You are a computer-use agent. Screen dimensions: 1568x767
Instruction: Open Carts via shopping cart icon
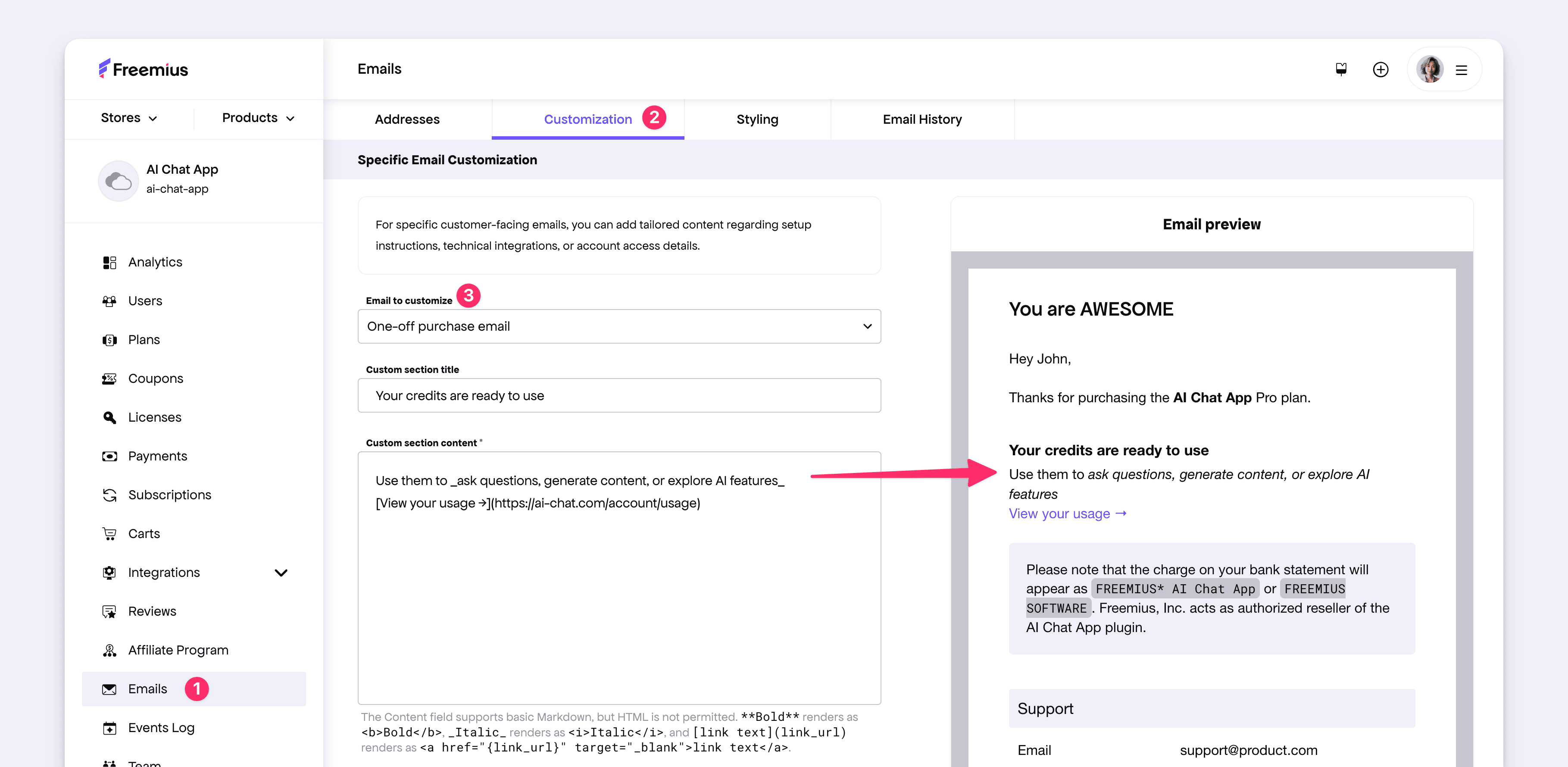coord(109,534)
